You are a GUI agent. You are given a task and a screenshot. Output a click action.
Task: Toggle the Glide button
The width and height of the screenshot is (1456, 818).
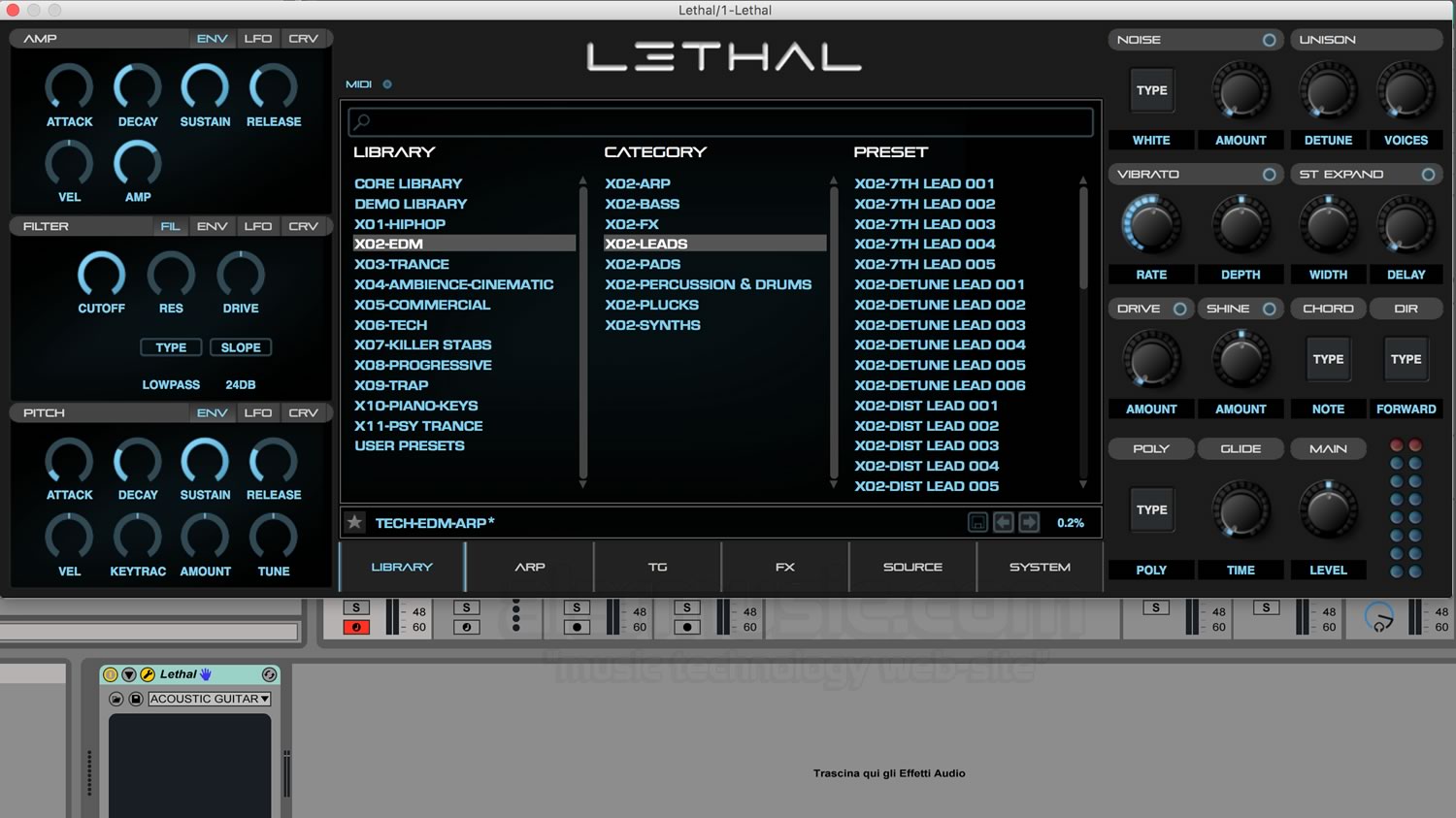(x=1241, y=448)
